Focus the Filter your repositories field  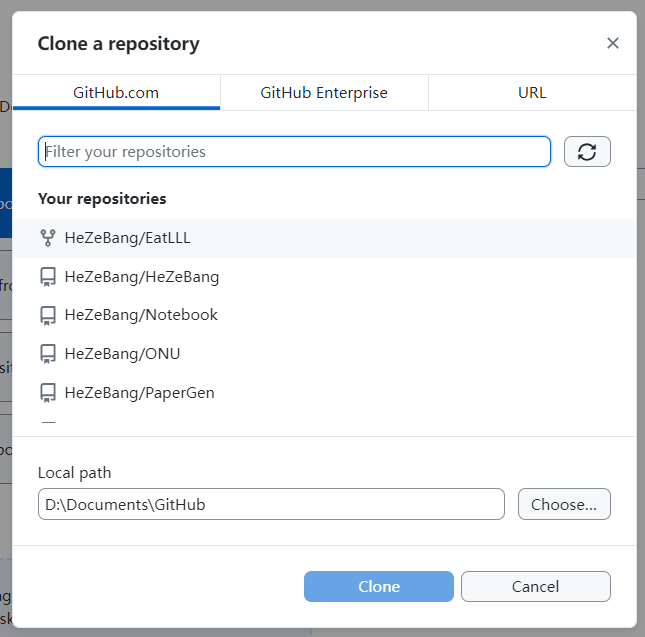click(x=294, y=152)
